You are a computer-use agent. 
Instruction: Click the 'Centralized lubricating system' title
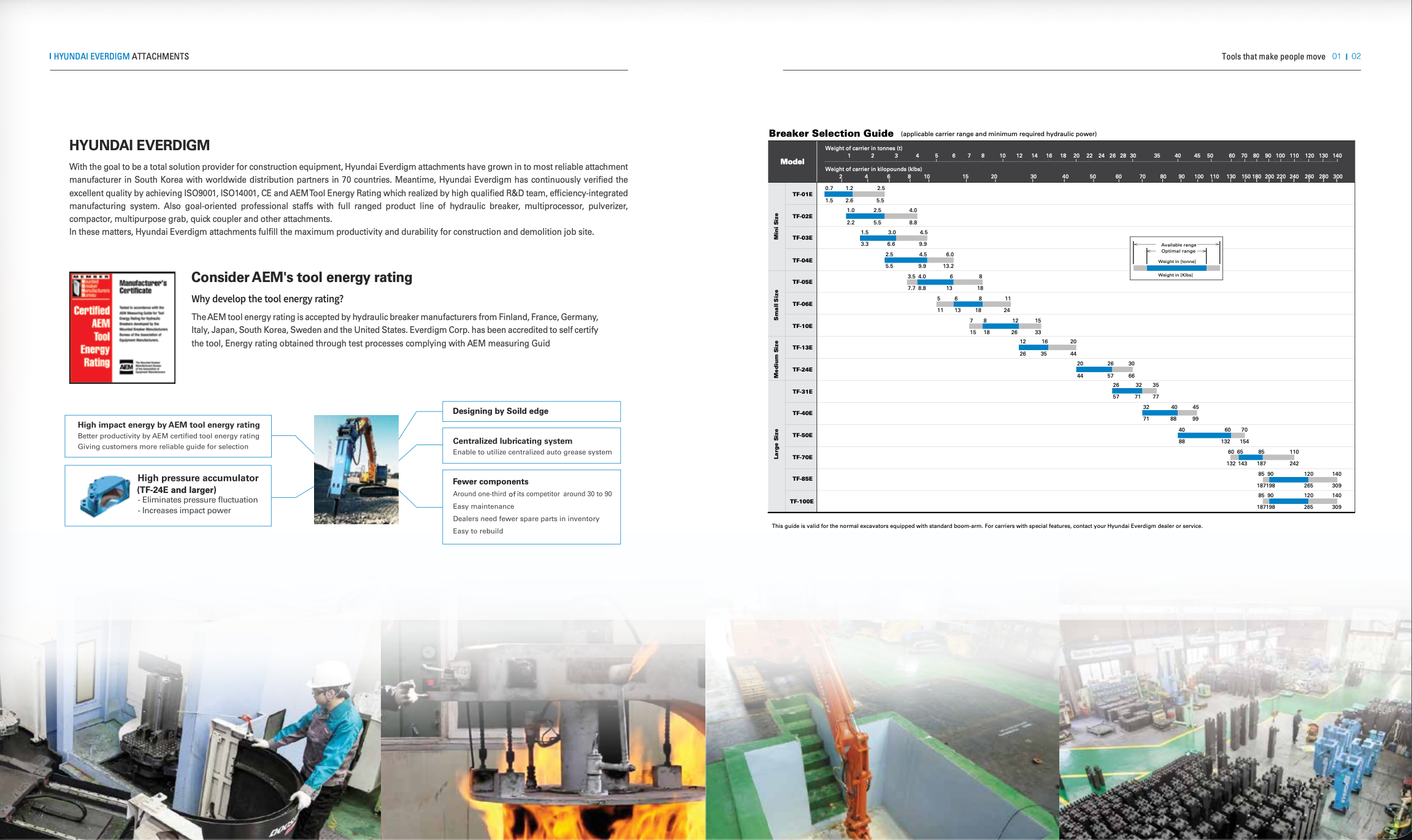pos(513,441)
